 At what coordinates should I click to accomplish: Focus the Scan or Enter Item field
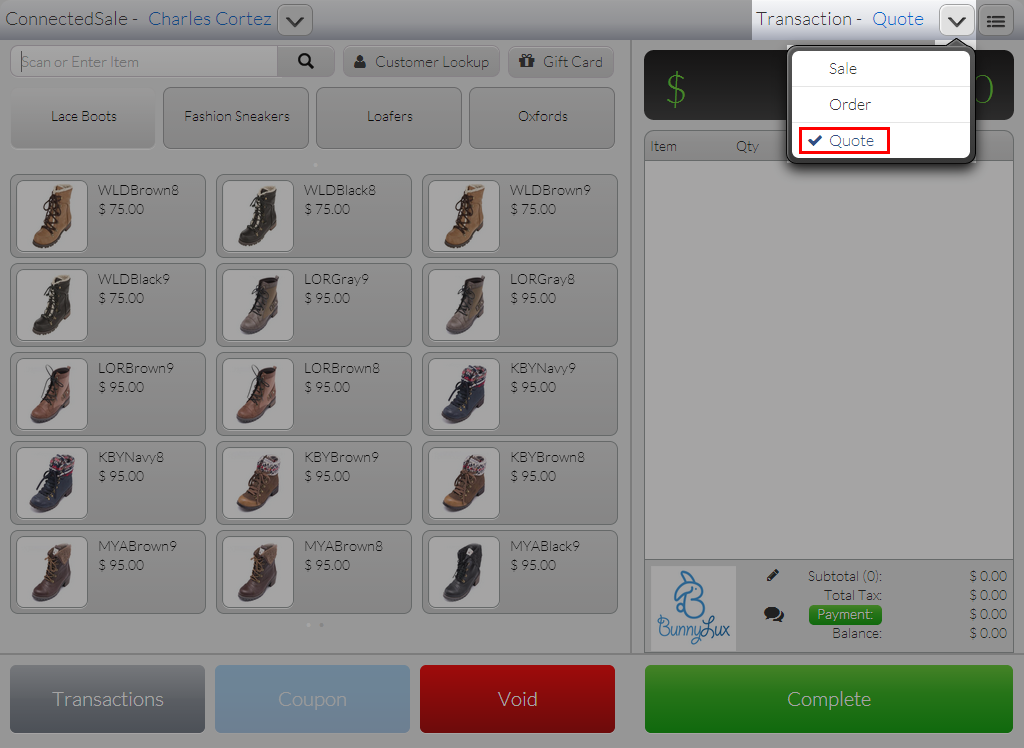tap(144, 61)
